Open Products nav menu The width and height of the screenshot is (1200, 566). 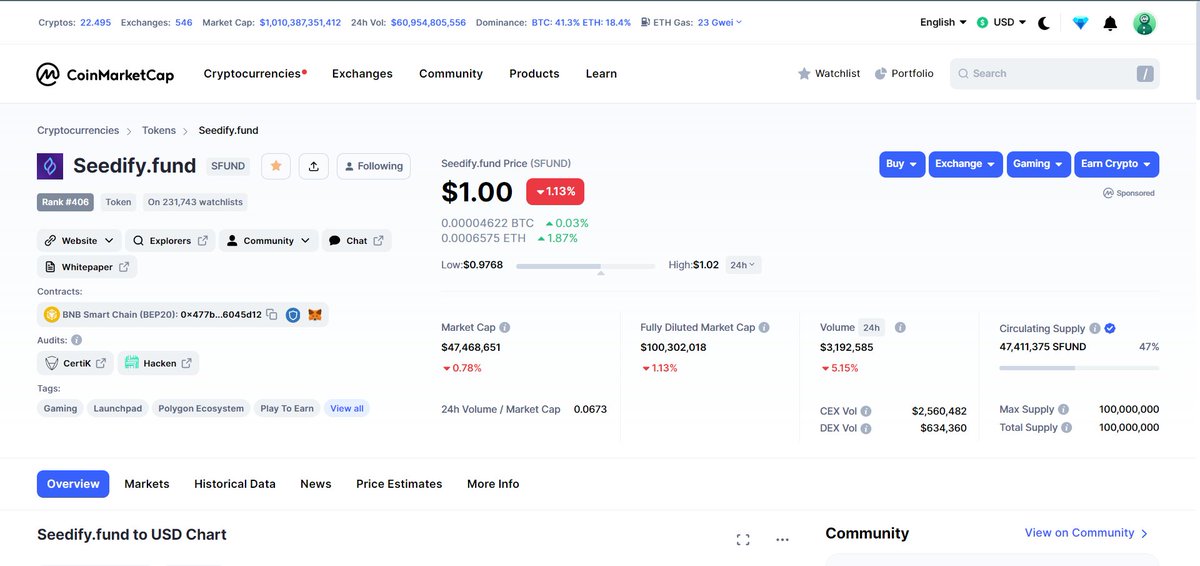[x=534, y=74]
